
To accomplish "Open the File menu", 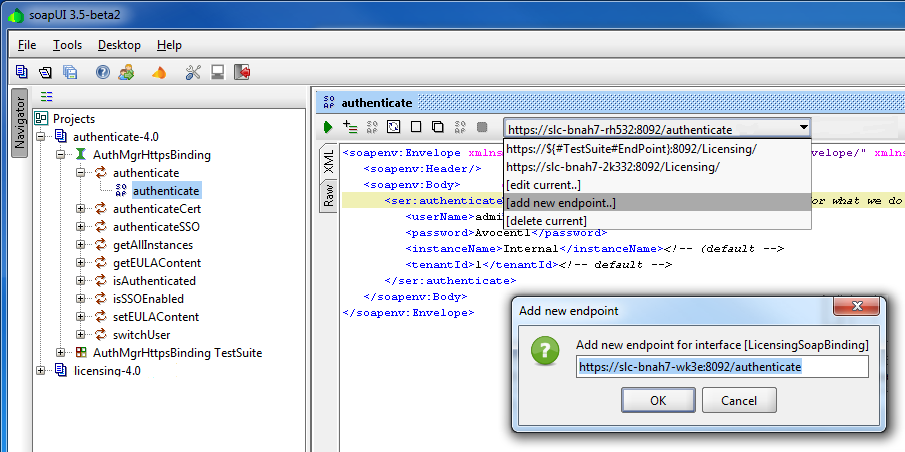I will pyautogui.click(x=27, y=44).
